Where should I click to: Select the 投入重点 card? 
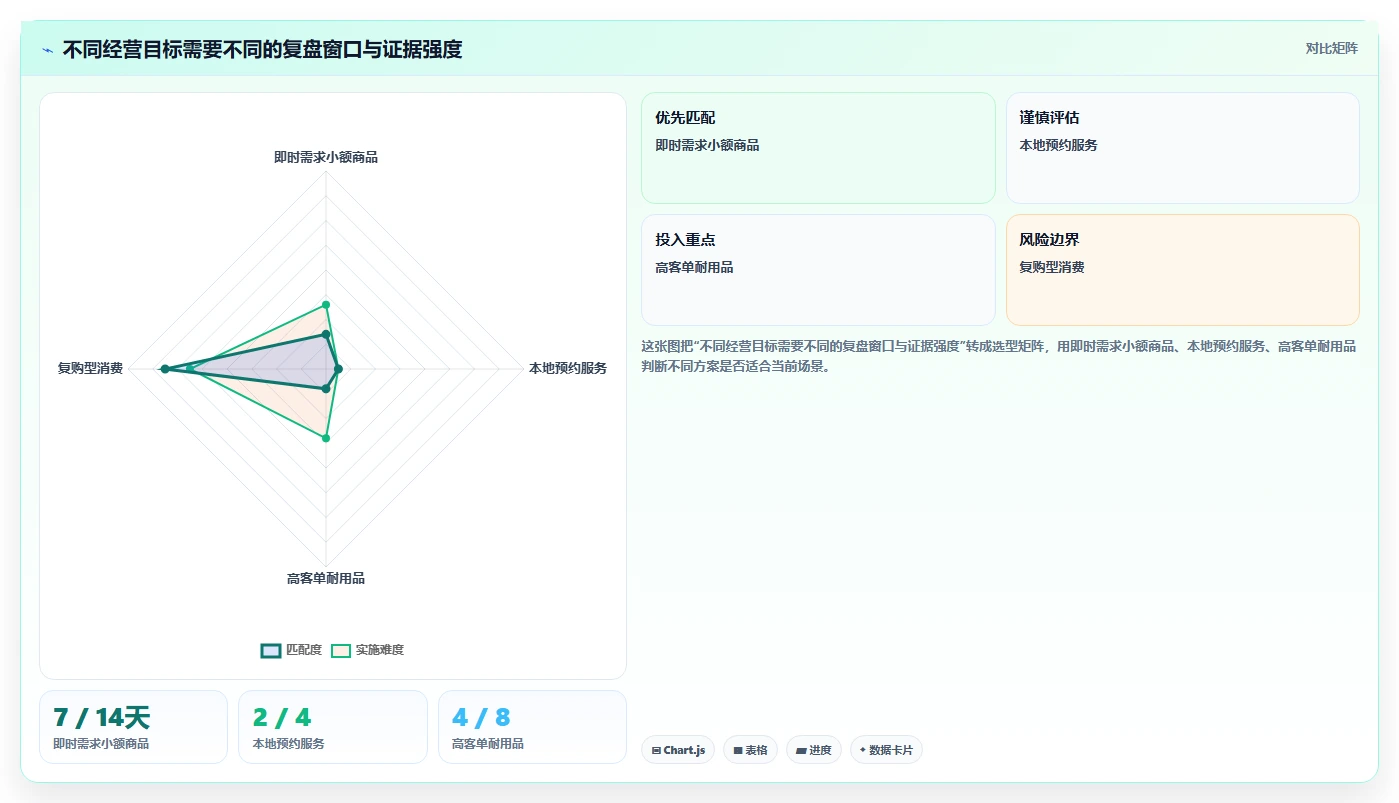tap(818, 270)
